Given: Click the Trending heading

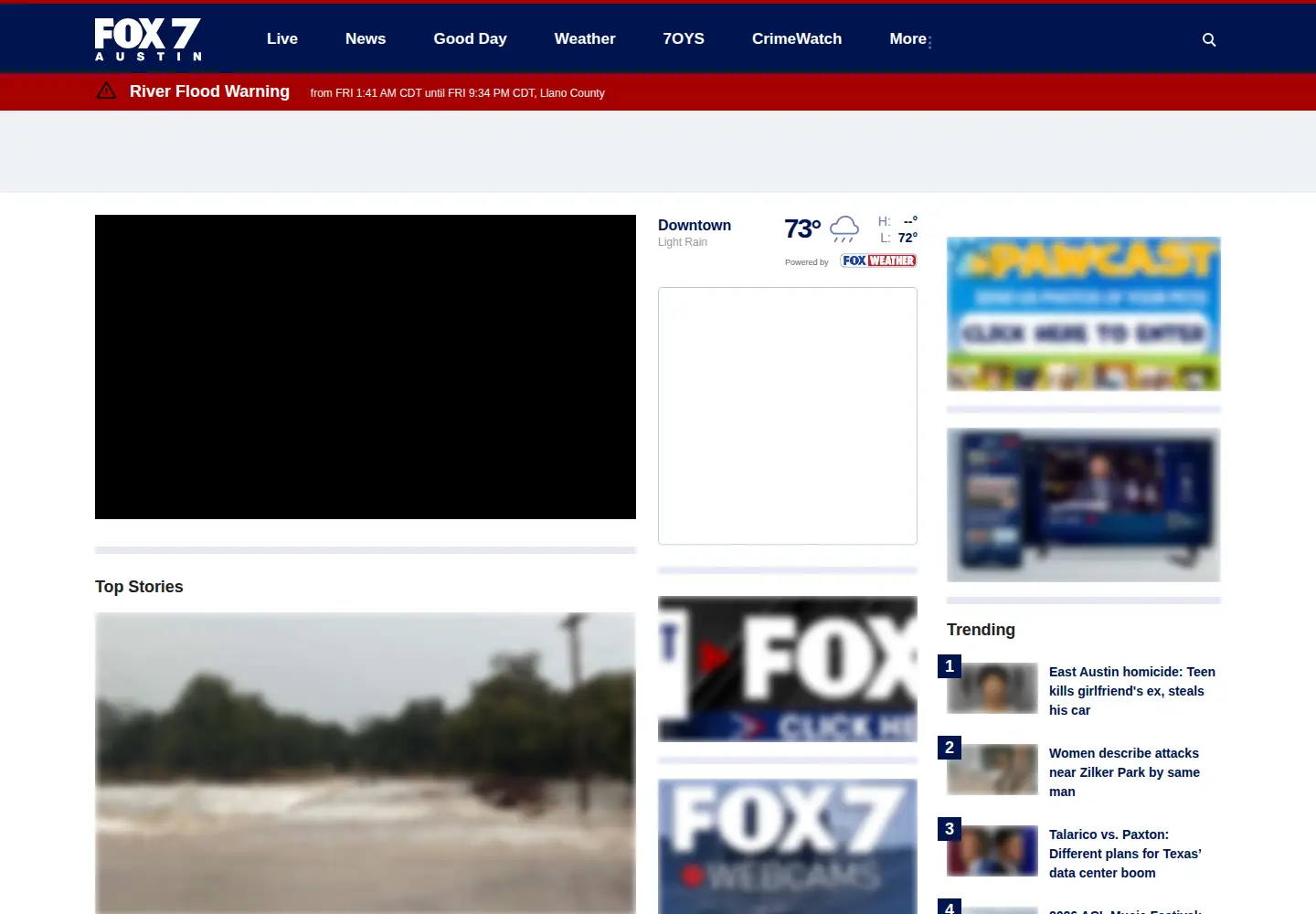Looking at the screenshot, I should (981, 630).
